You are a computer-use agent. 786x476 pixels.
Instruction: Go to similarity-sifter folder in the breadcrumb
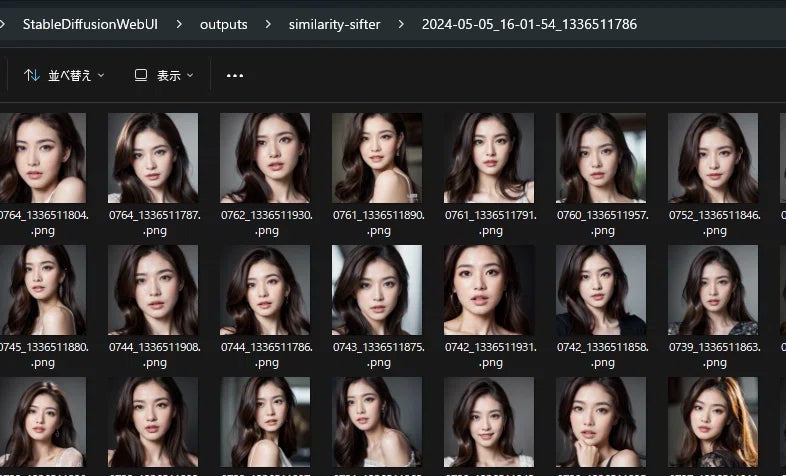(x=334, y=24)
